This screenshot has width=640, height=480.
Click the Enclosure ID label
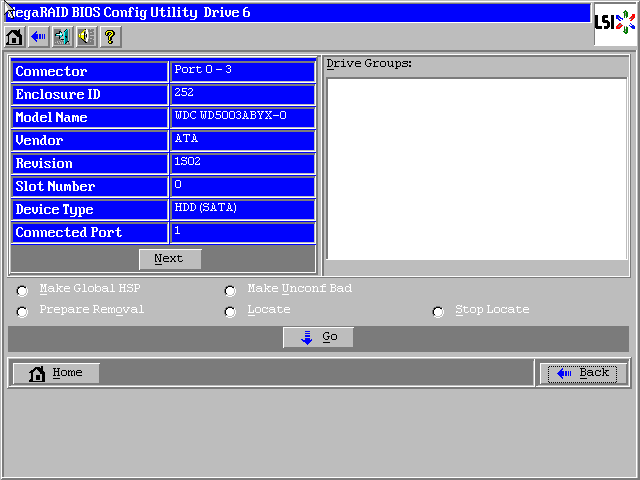point(58,94)
